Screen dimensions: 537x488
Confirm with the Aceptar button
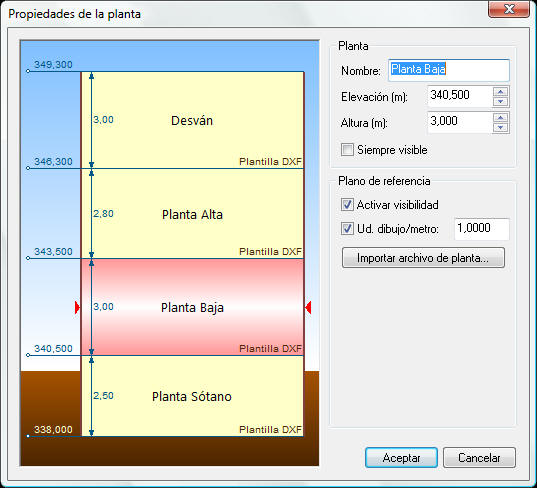(401, 458)
